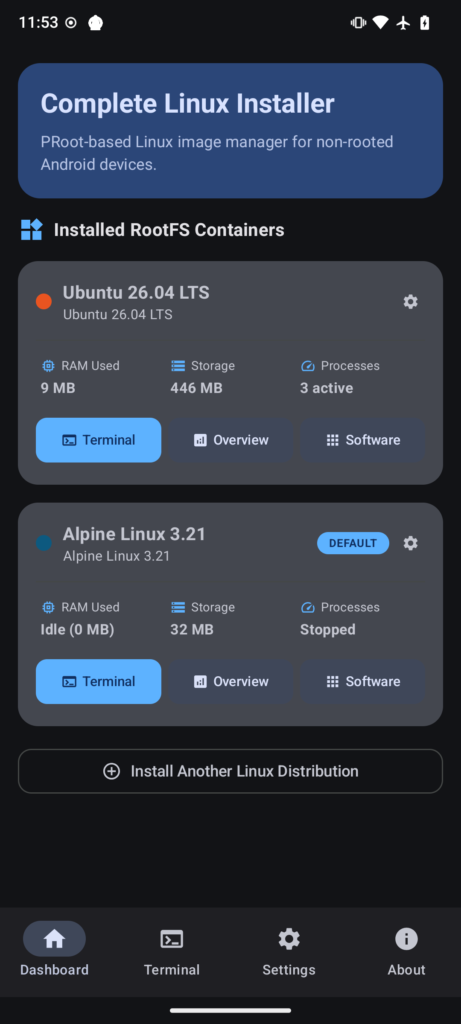Open Overview for Alpine Linux 3.21
The image size is (461, 1024).
230,682
